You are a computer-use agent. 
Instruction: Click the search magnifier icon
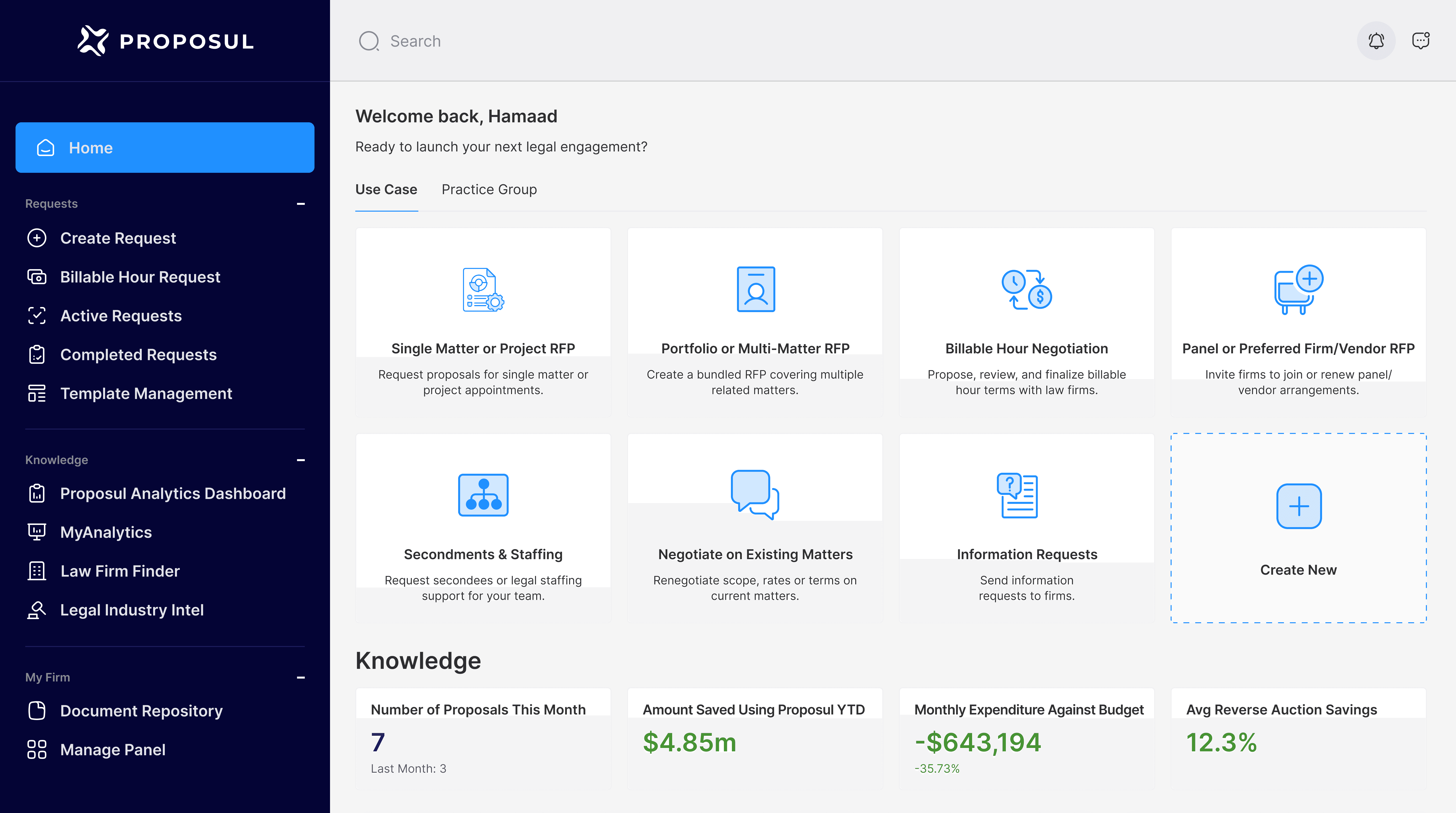point(369,41)
